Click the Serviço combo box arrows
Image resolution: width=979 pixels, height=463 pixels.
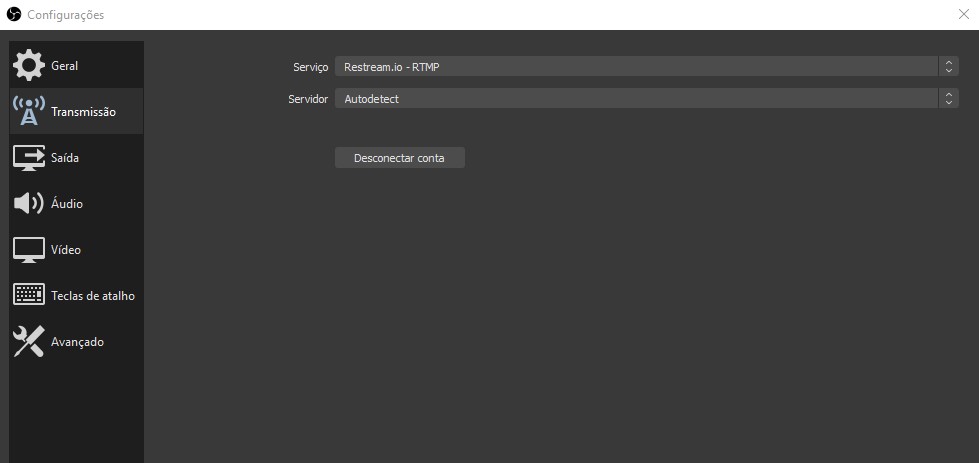tap(948, 66)
